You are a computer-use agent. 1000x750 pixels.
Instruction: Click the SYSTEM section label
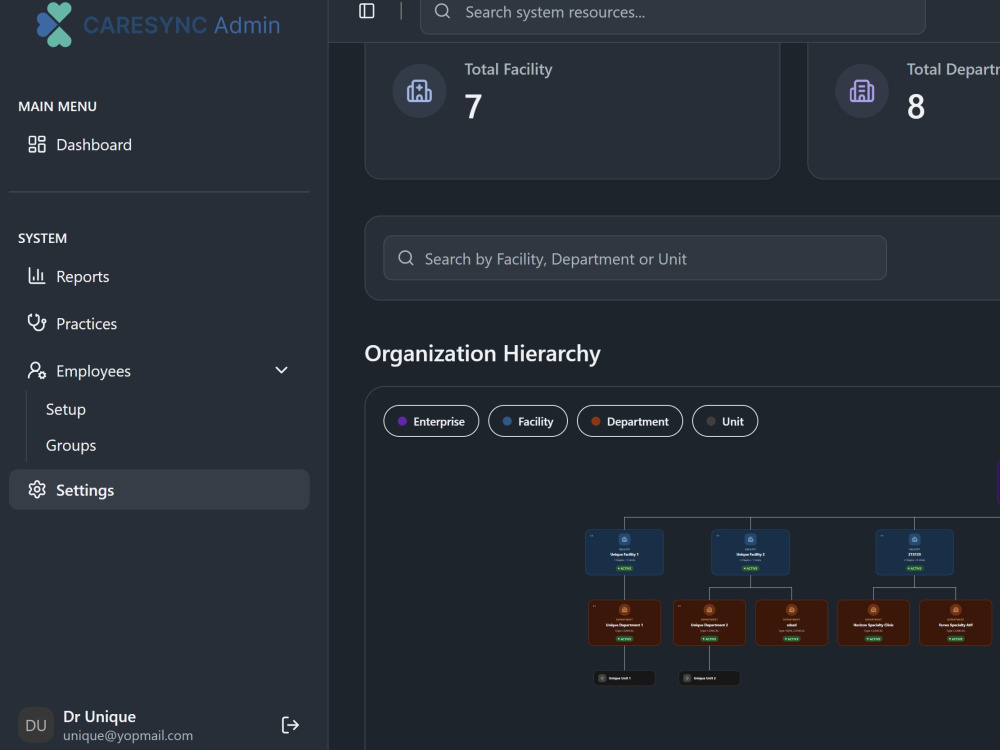coord(42,239)
